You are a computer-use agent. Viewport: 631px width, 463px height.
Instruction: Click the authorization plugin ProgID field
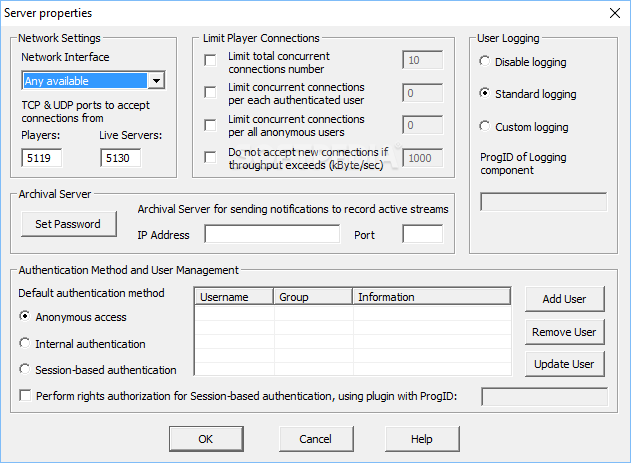[544, 397]
